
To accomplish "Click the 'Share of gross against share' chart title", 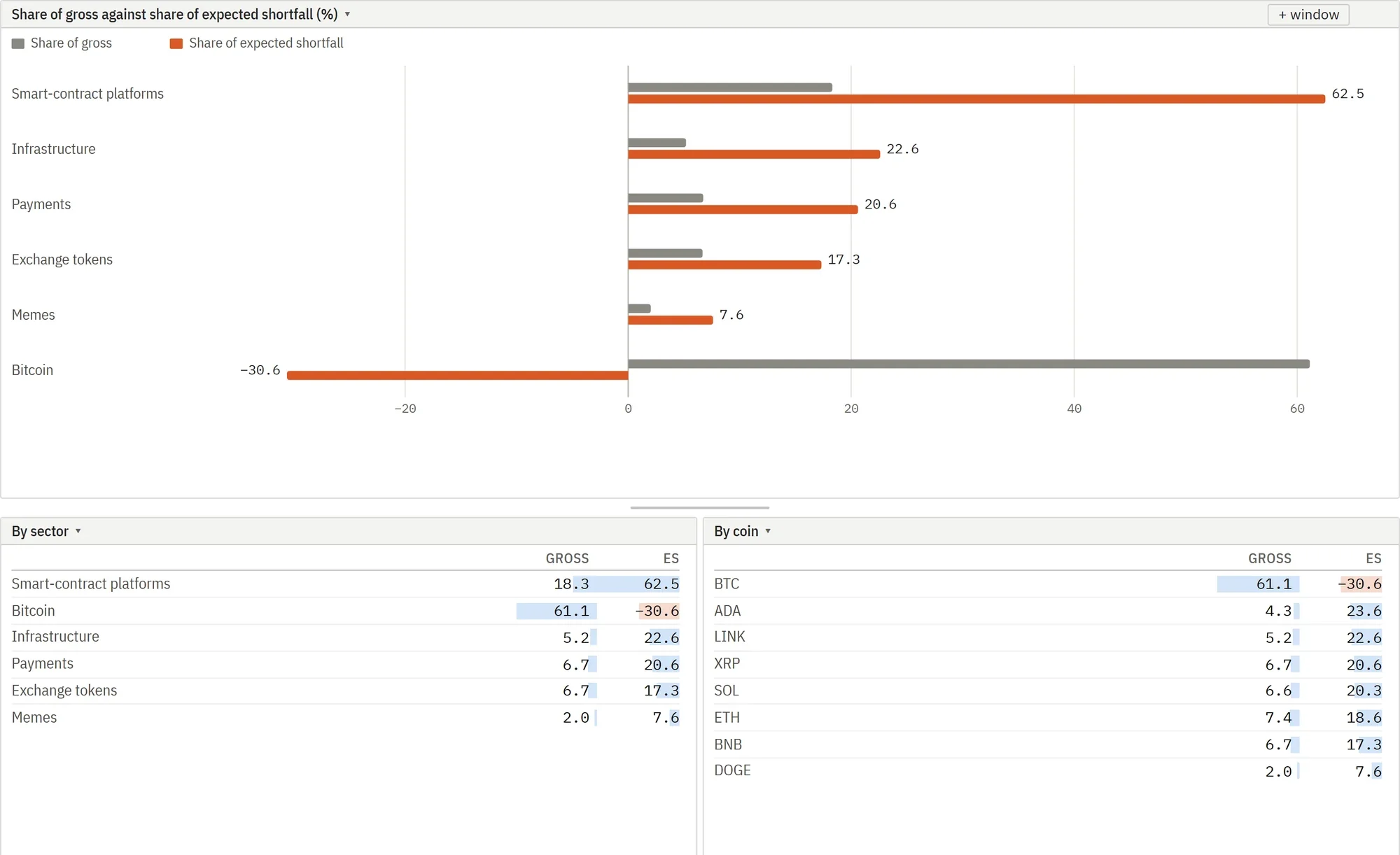I will point(174,14).
